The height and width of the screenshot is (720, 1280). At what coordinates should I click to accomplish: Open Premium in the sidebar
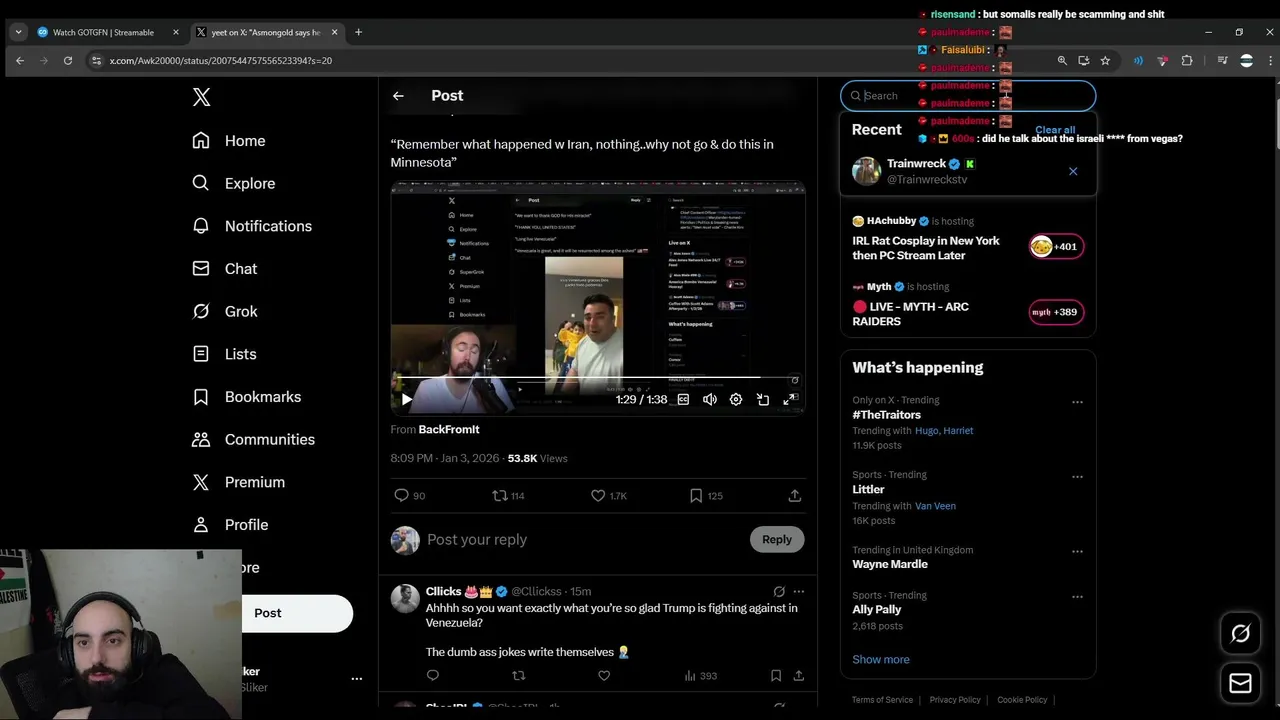pos(238,482)
